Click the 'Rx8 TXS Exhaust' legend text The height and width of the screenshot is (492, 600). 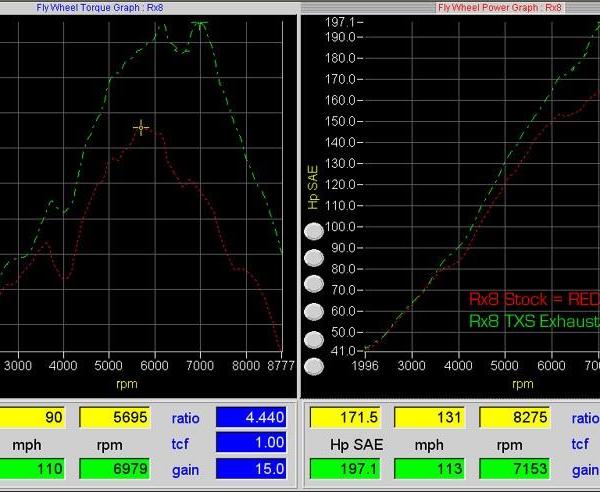pos(534,321)
